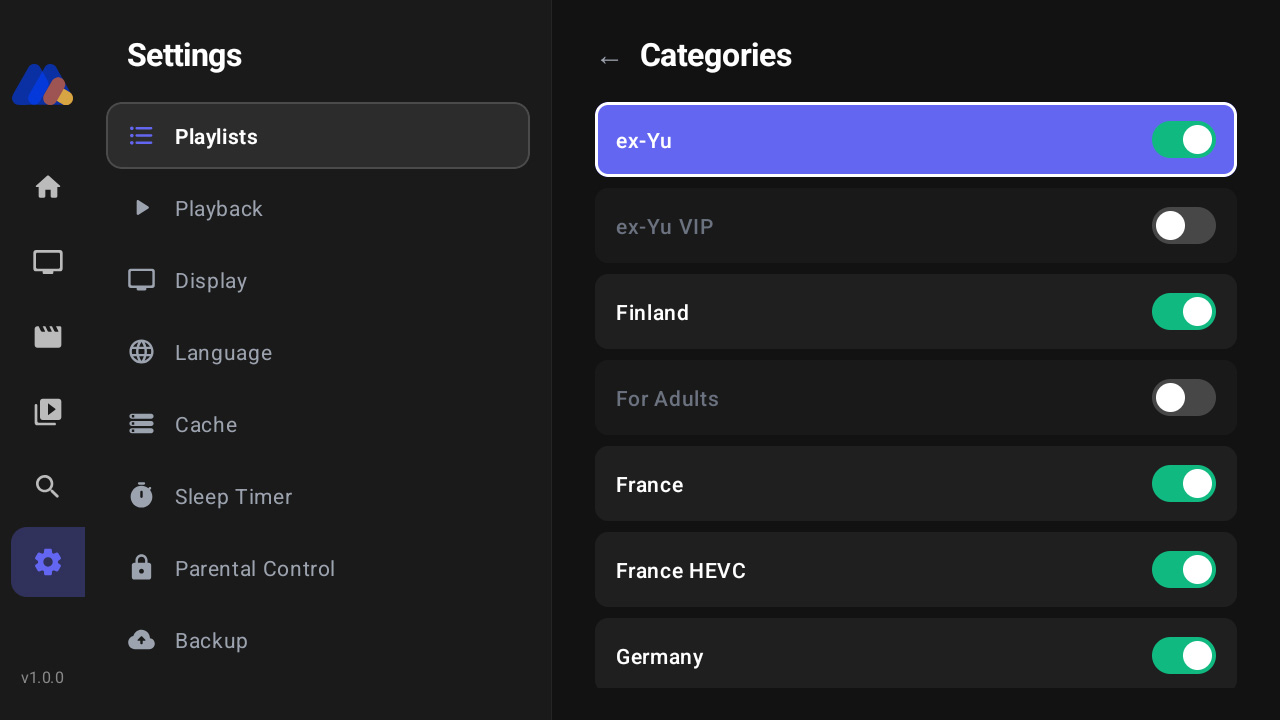Select the Live TV icon in the sidebar
This screenshot has width=1280, height=720.
(47, 261)
